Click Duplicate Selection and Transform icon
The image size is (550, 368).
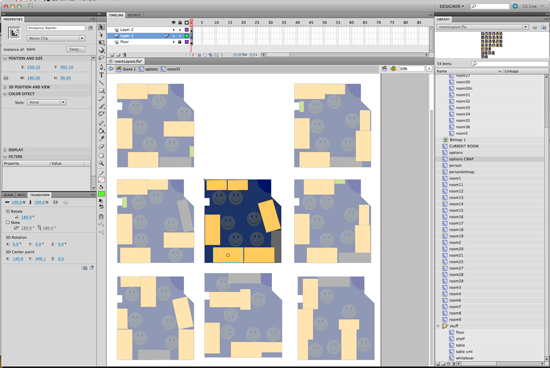point(85,268)
